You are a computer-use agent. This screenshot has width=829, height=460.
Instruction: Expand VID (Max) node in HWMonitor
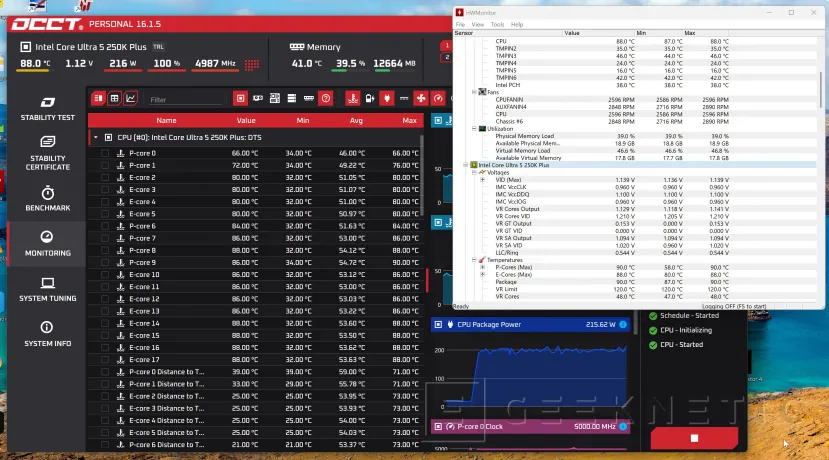[482, 180]
